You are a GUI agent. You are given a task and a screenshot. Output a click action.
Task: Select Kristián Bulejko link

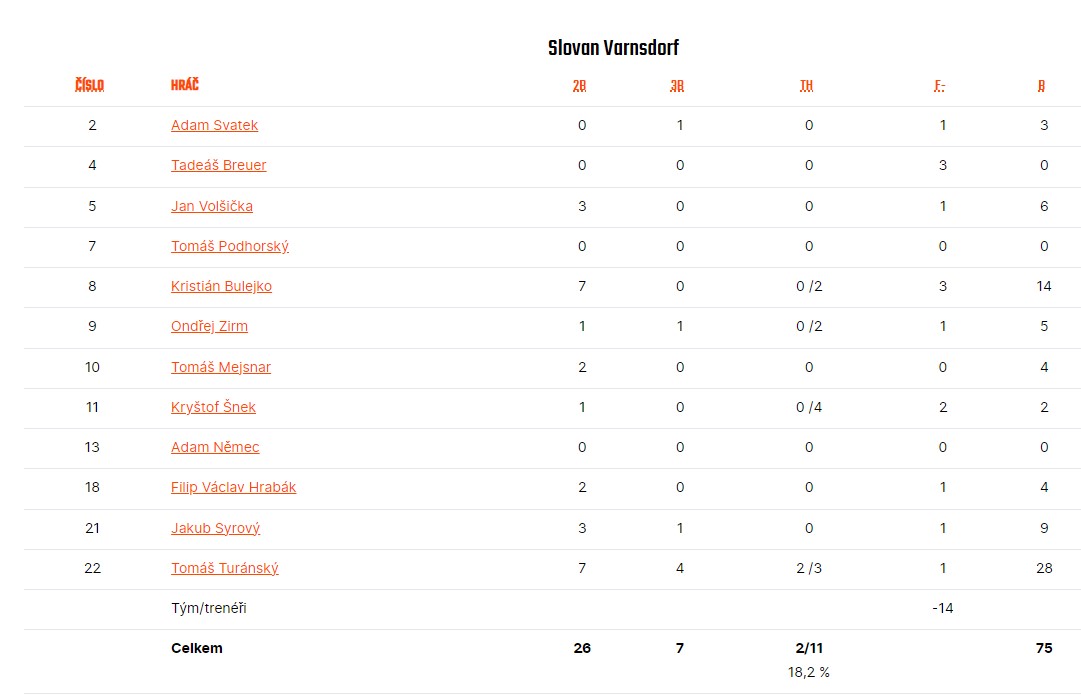[221, 286]
